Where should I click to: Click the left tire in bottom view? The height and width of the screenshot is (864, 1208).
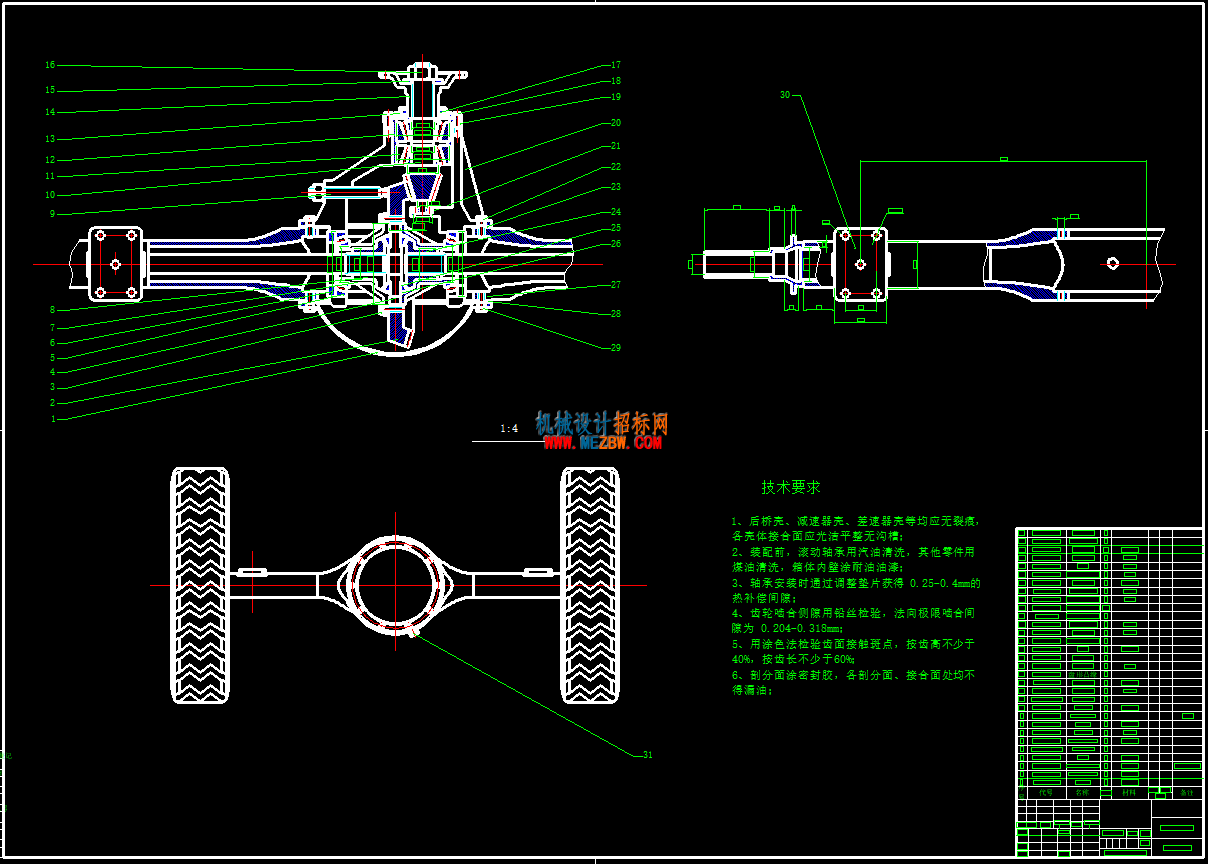(x=201, y=585)
